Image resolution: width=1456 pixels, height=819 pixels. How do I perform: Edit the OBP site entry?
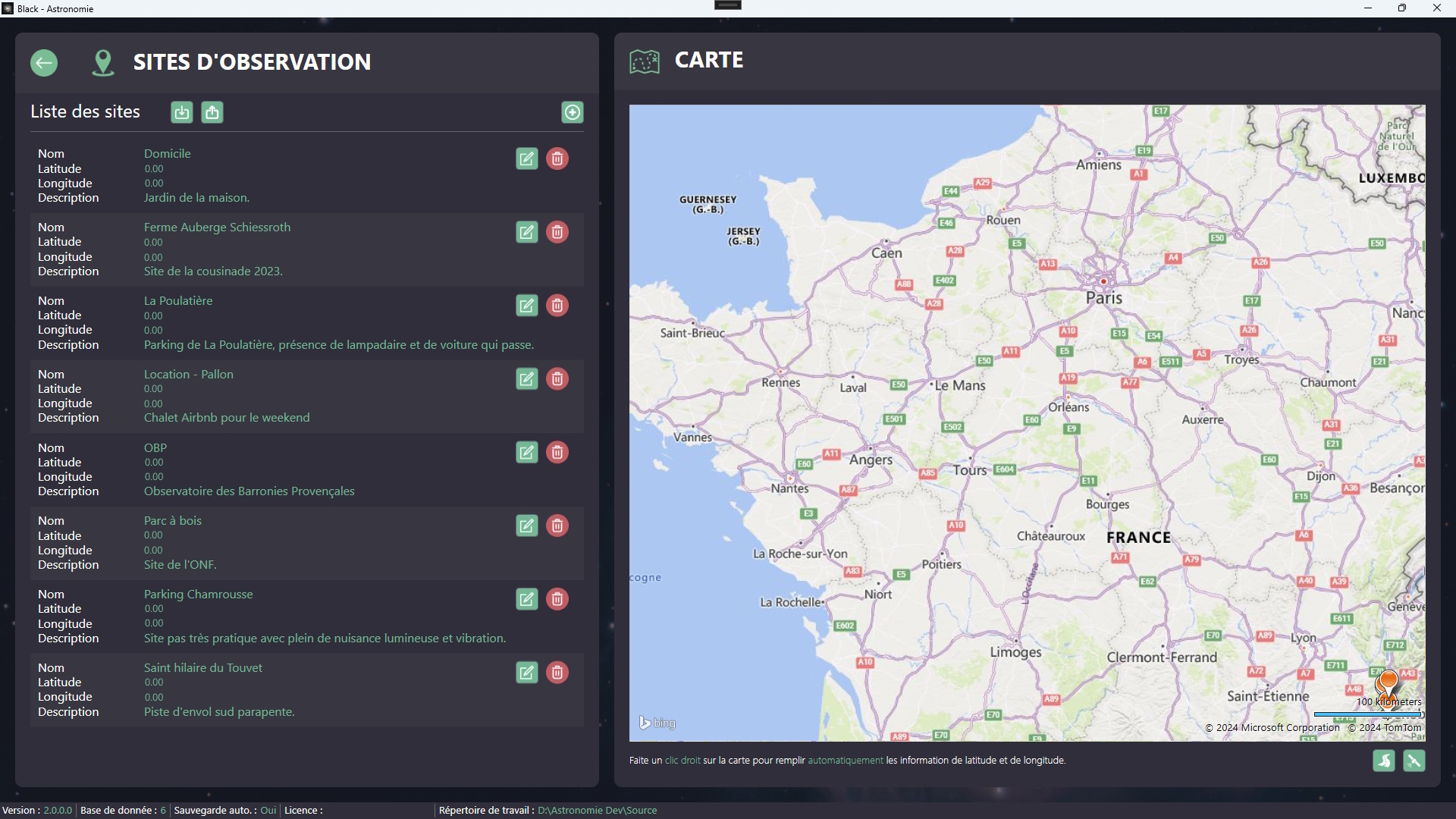pyautogui.click(x=526, y=452)
